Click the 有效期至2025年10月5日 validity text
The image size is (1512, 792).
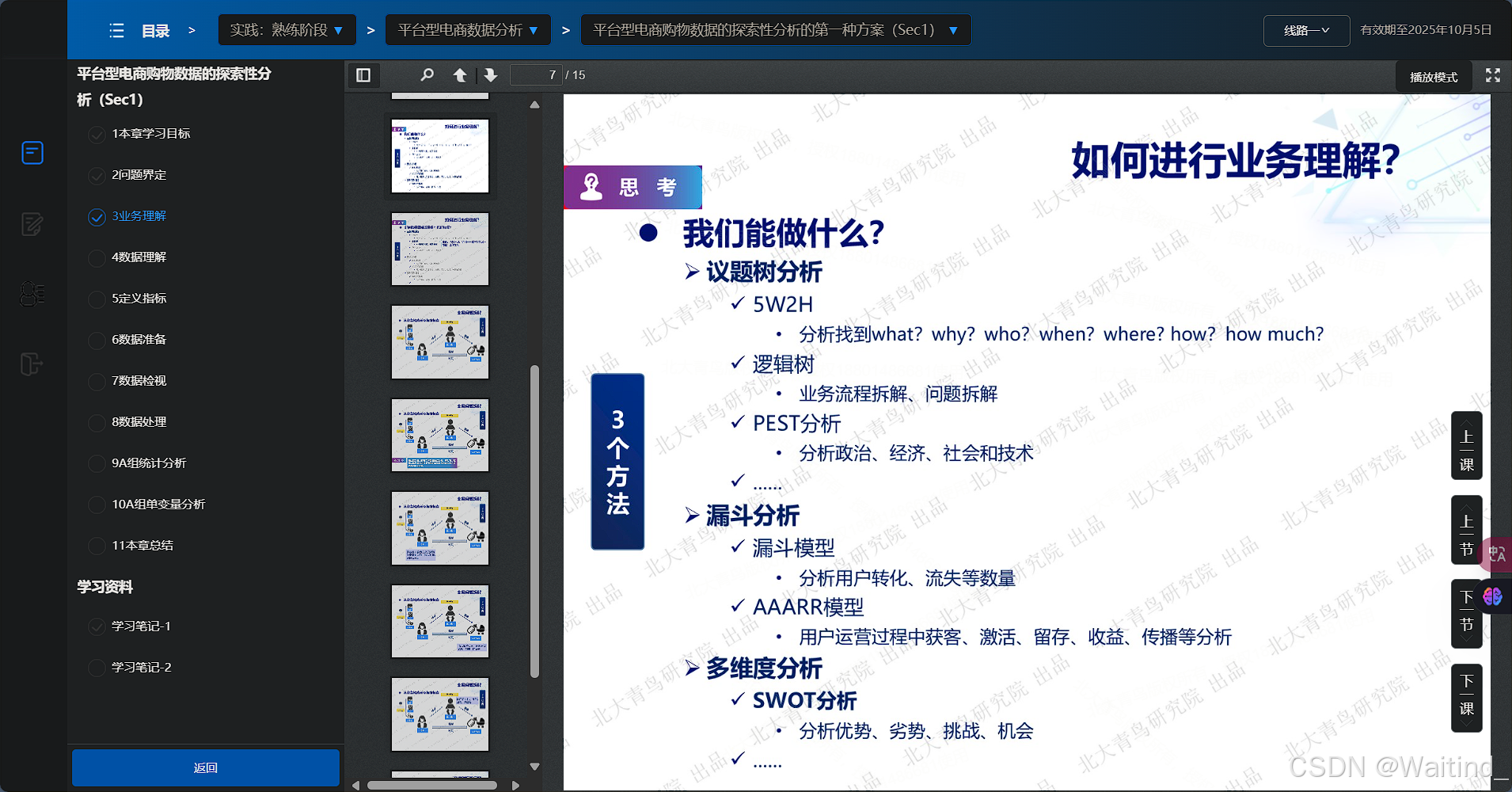click(x=1426, y=30)
